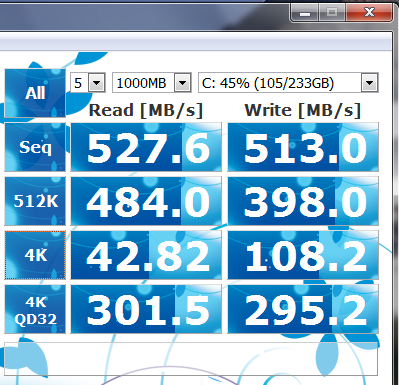Select the 512K write result 398.0
Viewport: 399px width, 385px height.
[303, 201]
